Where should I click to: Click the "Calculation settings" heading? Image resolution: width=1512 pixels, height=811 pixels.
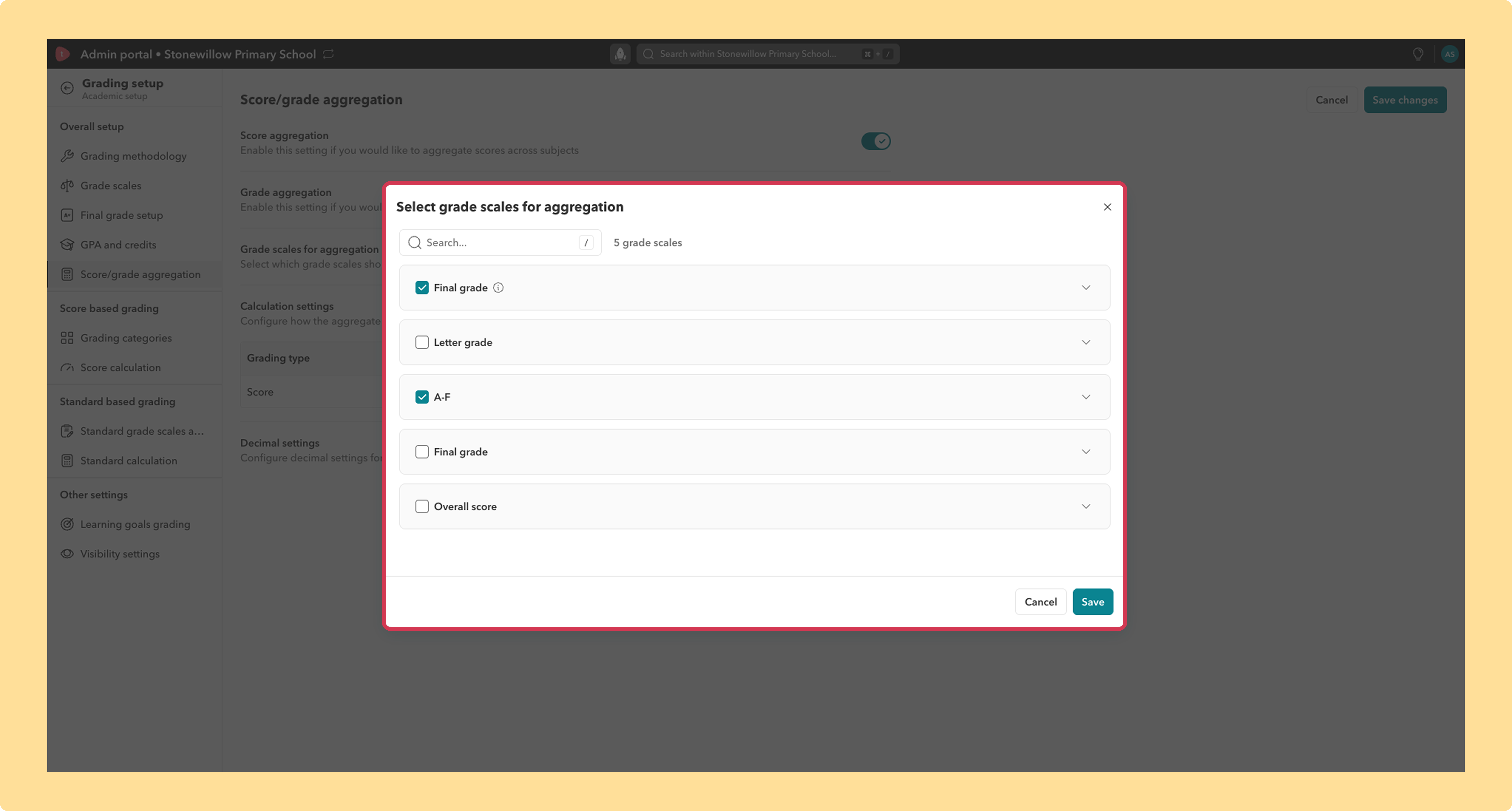(286, 306)
